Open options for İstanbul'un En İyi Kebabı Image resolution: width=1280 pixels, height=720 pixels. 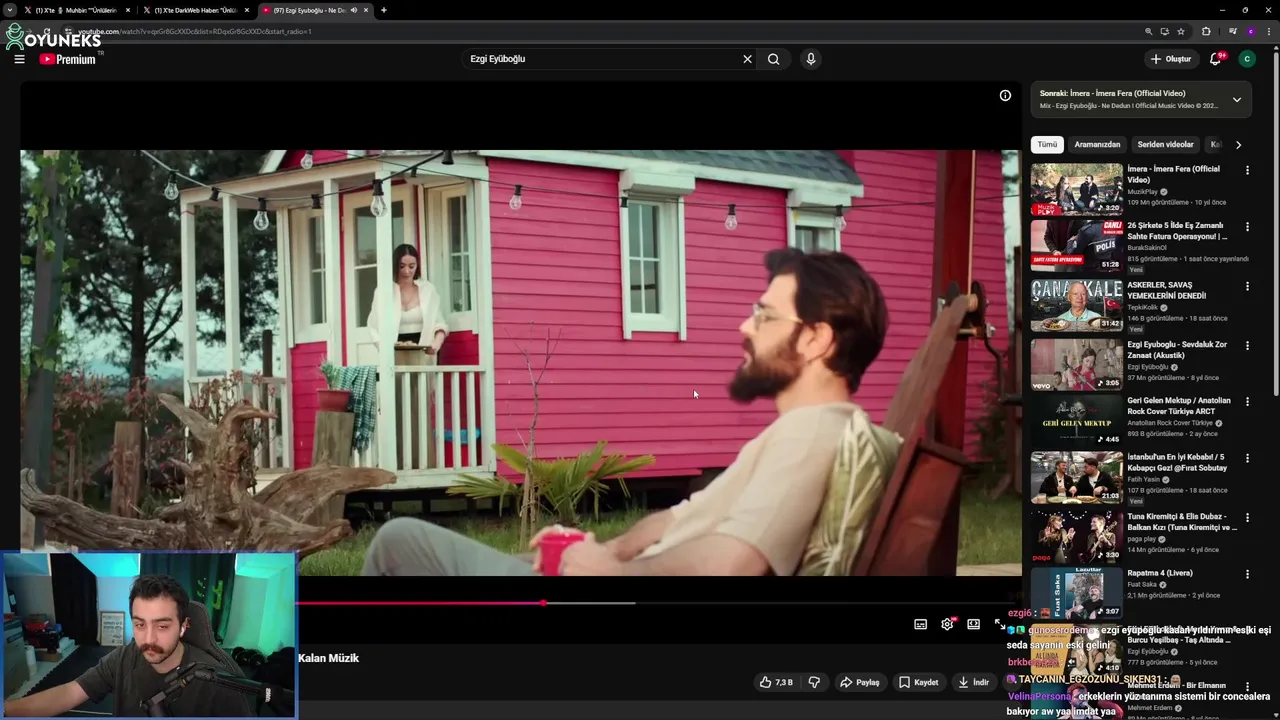coord(1247,458)
